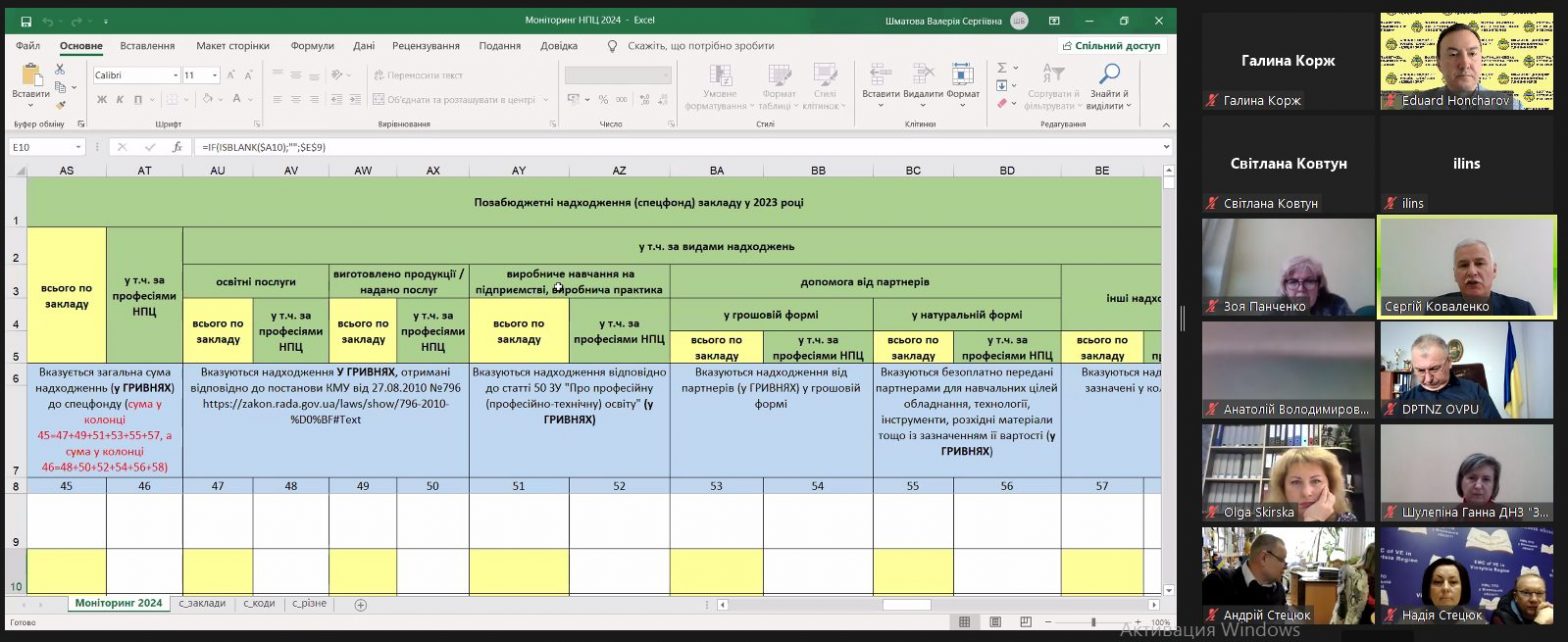Expand the formula bar
This screenshot has height=642, width=1568.
(1165, 147)
